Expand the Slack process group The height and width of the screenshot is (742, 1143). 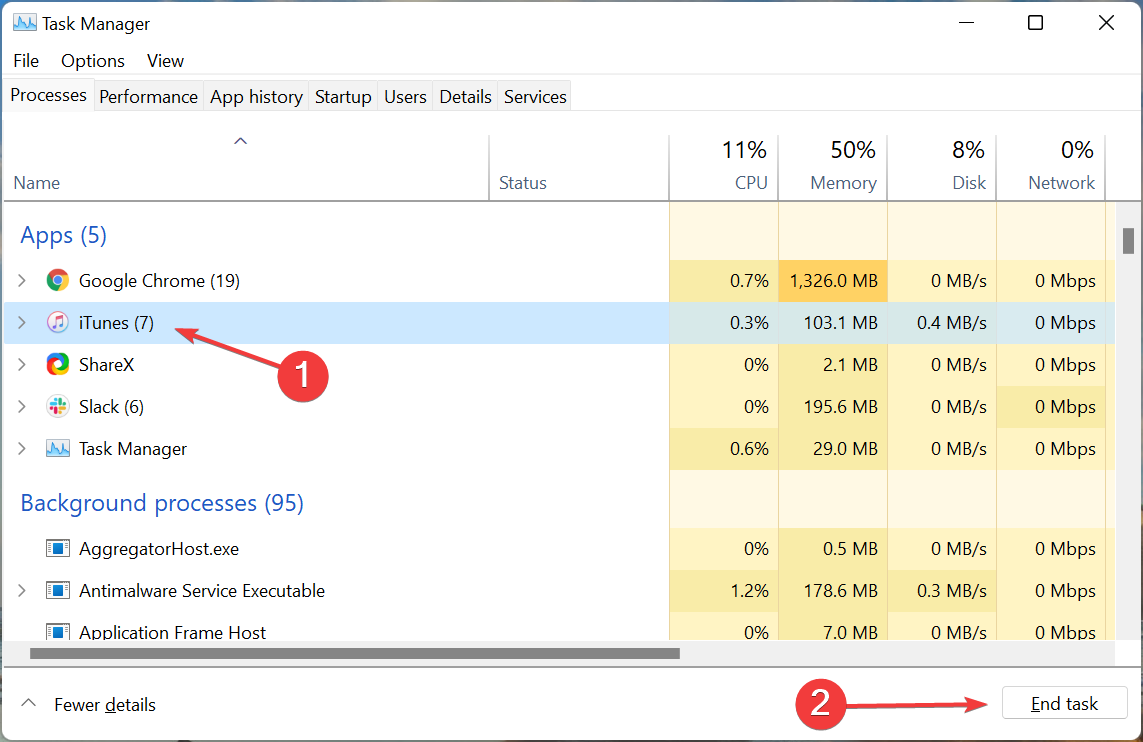(x=22, y=406)
